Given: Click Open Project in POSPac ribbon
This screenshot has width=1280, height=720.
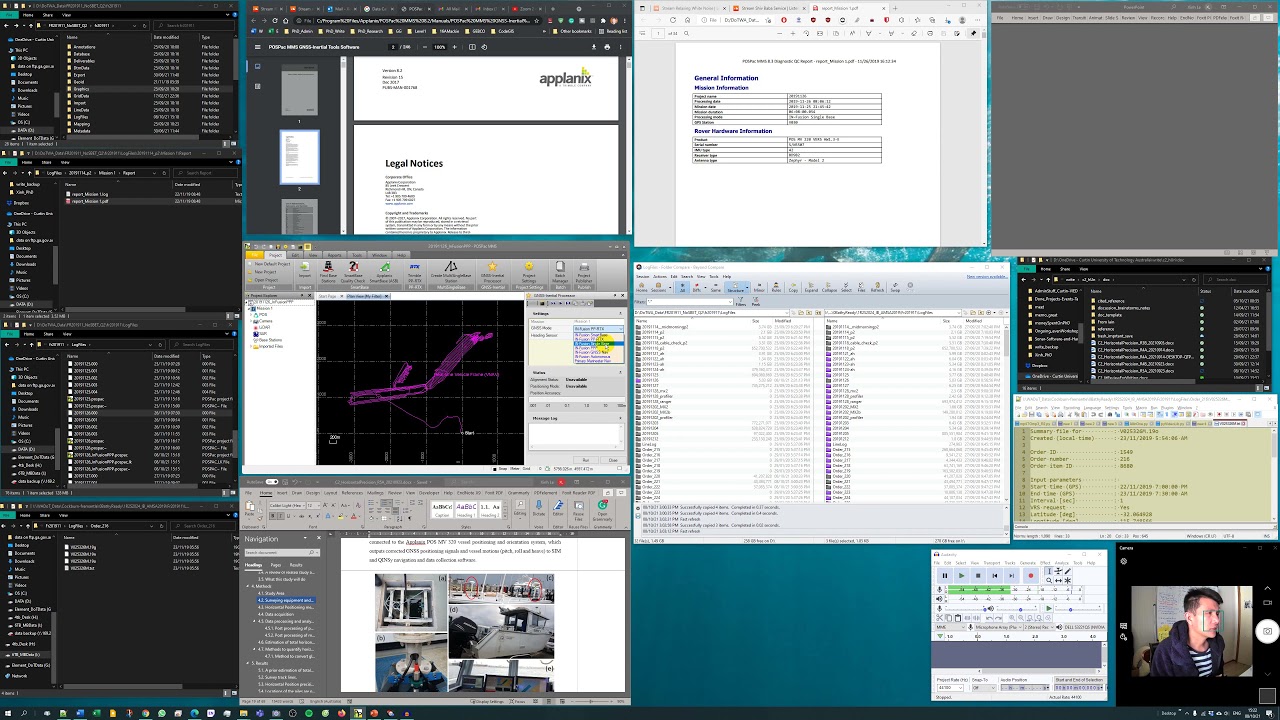Looking at the screenshot, I should point(264,280).
